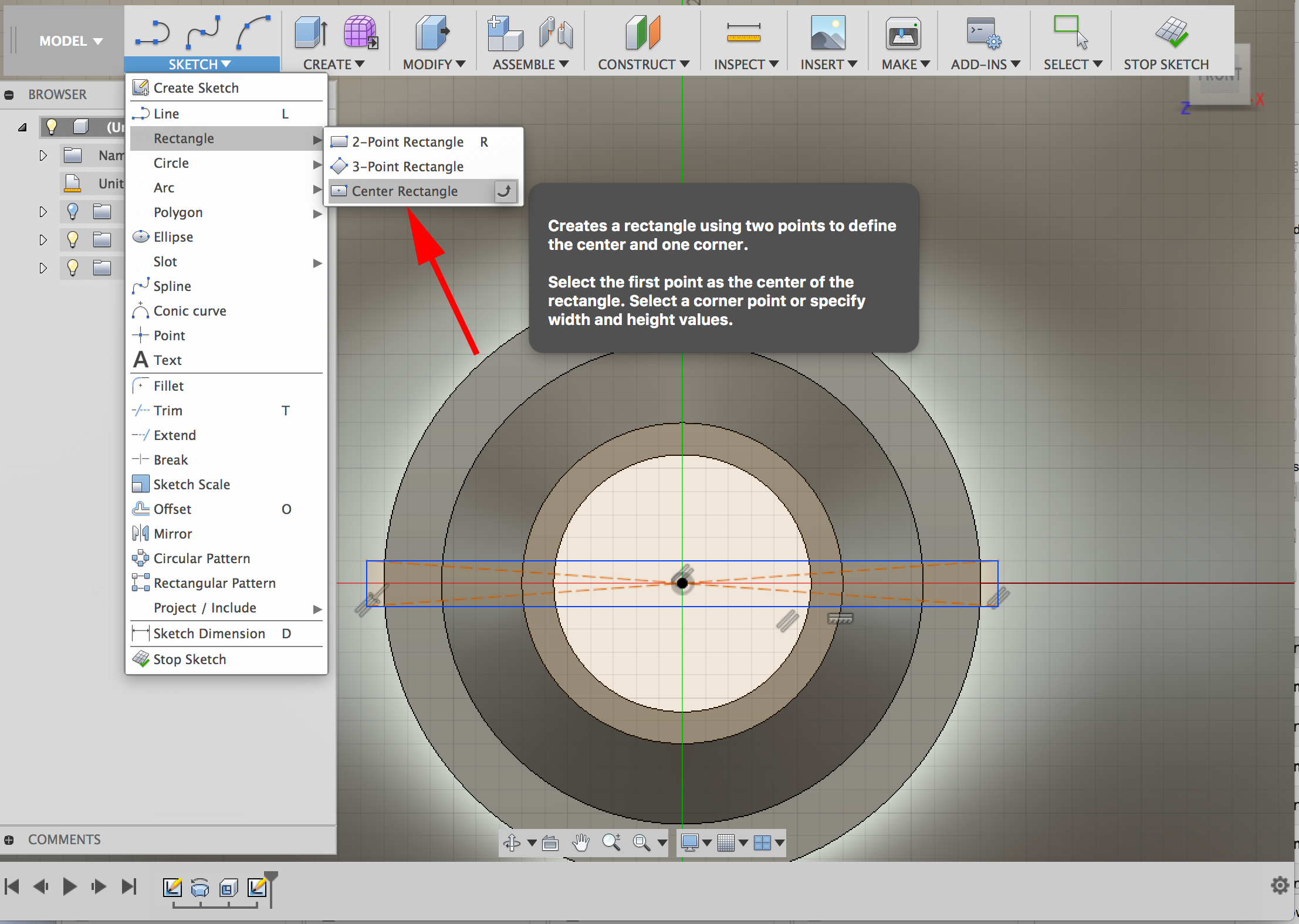Click the Zoom Window fit icon
1299x924 pixels.
(x=642, y=843)
